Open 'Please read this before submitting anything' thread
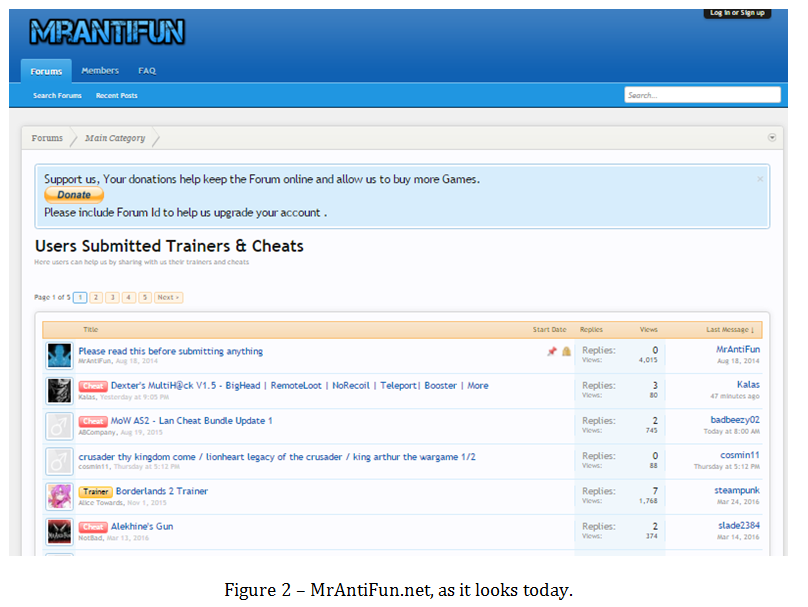 click(x=171, y=351)
